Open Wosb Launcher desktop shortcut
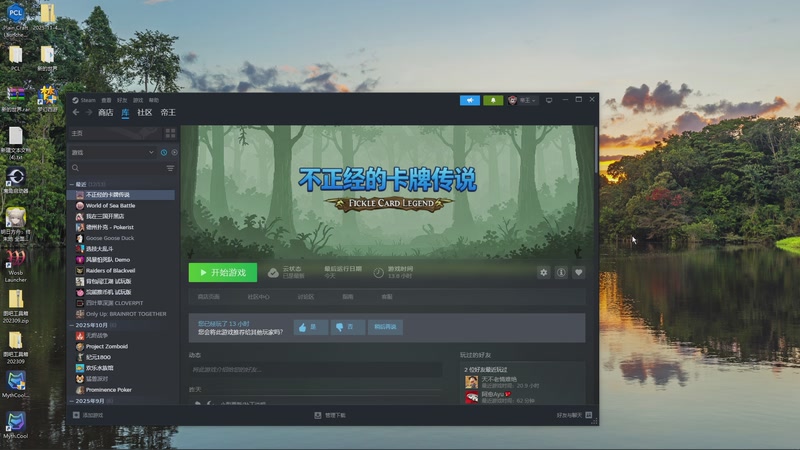Image resolution: width=800 pixels, height=450 pixels. pyautogui.click(x=15, y=266)
